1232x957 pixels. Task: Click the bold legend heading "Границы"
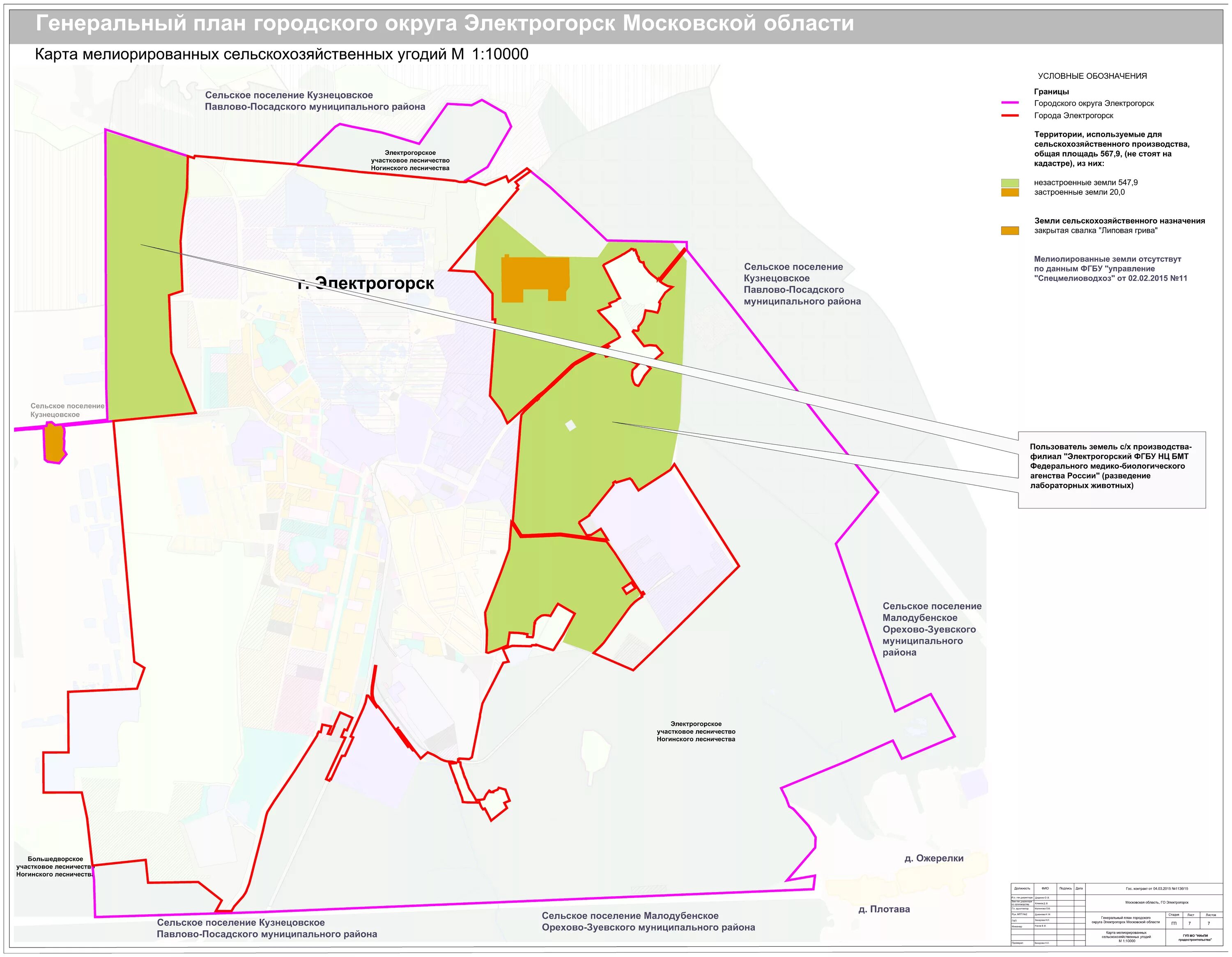coord(1051,92)
